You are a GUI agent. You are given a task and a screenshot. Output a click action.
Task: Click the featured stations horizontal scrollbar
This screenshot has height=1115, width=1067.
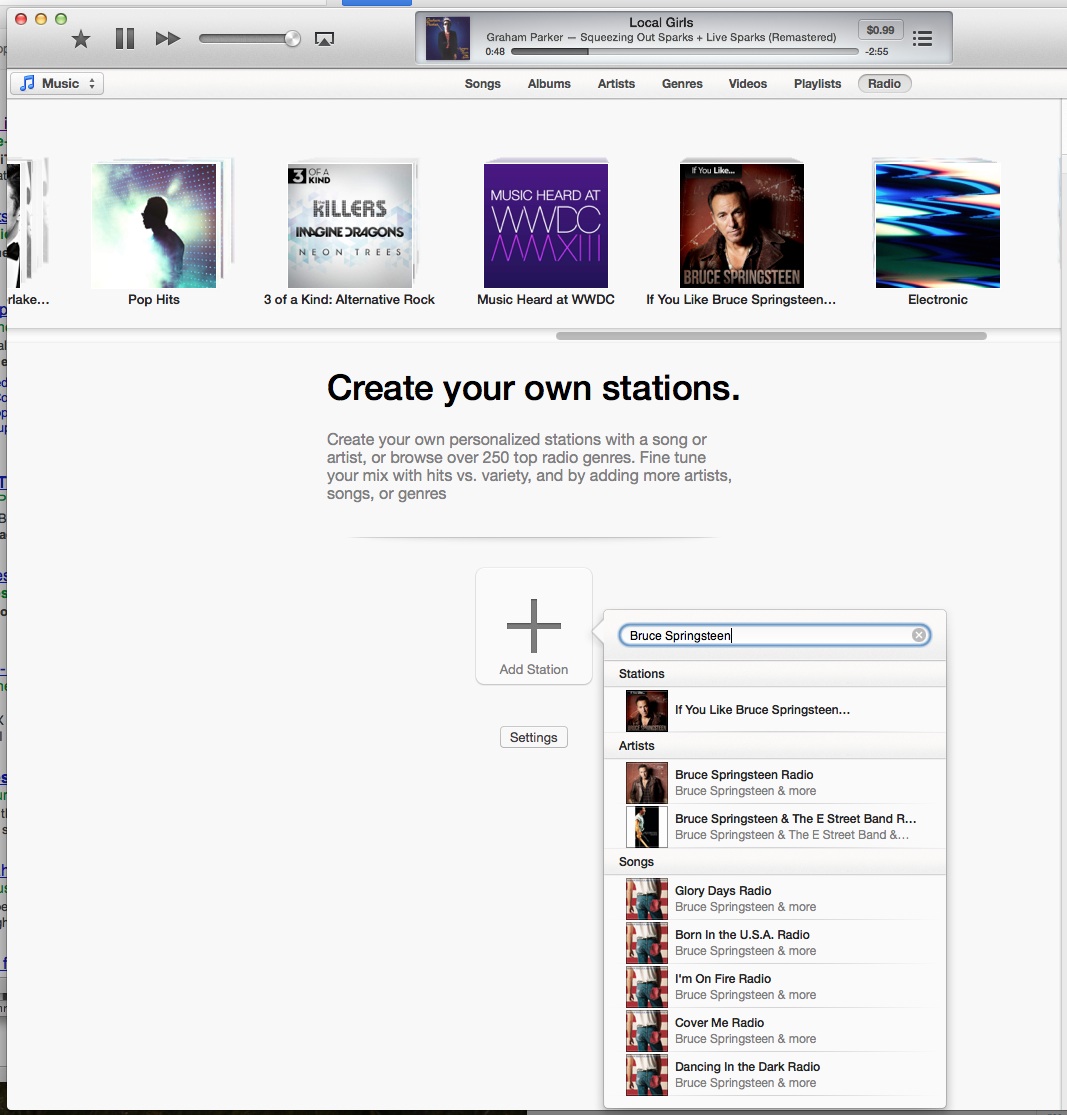[771, 336]
